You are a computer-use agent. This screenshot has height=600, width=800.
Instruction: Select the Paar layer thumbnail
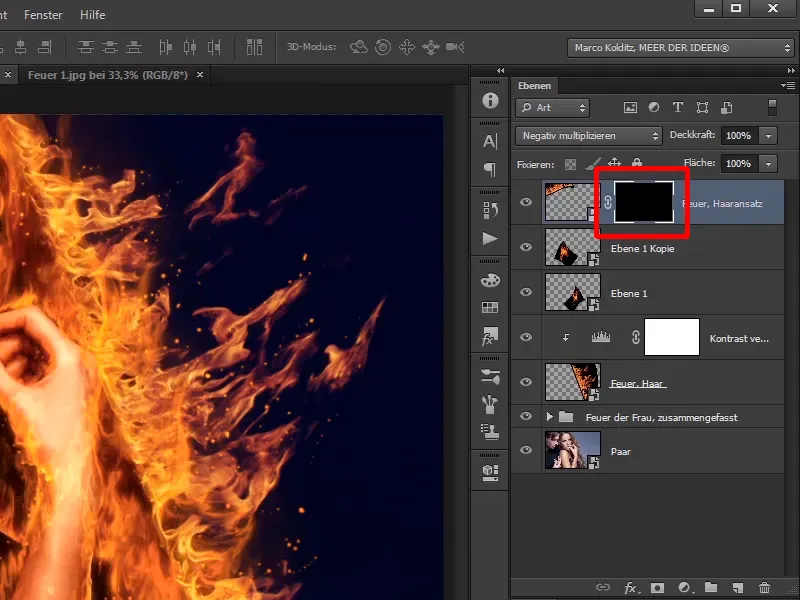(572, 450)
